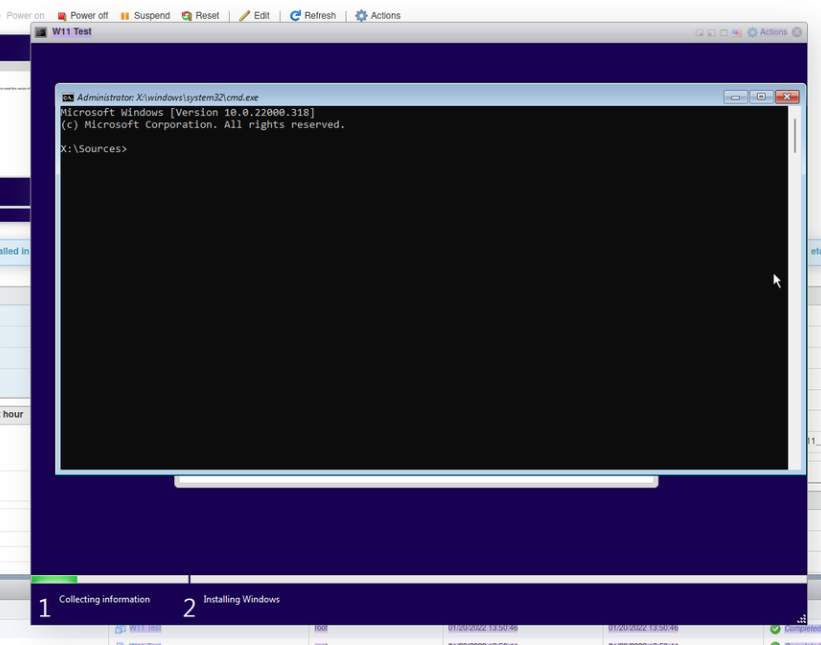Click the orange Suspend pause icon
Screen dimensions: 821x645
[x=125, y=16]
